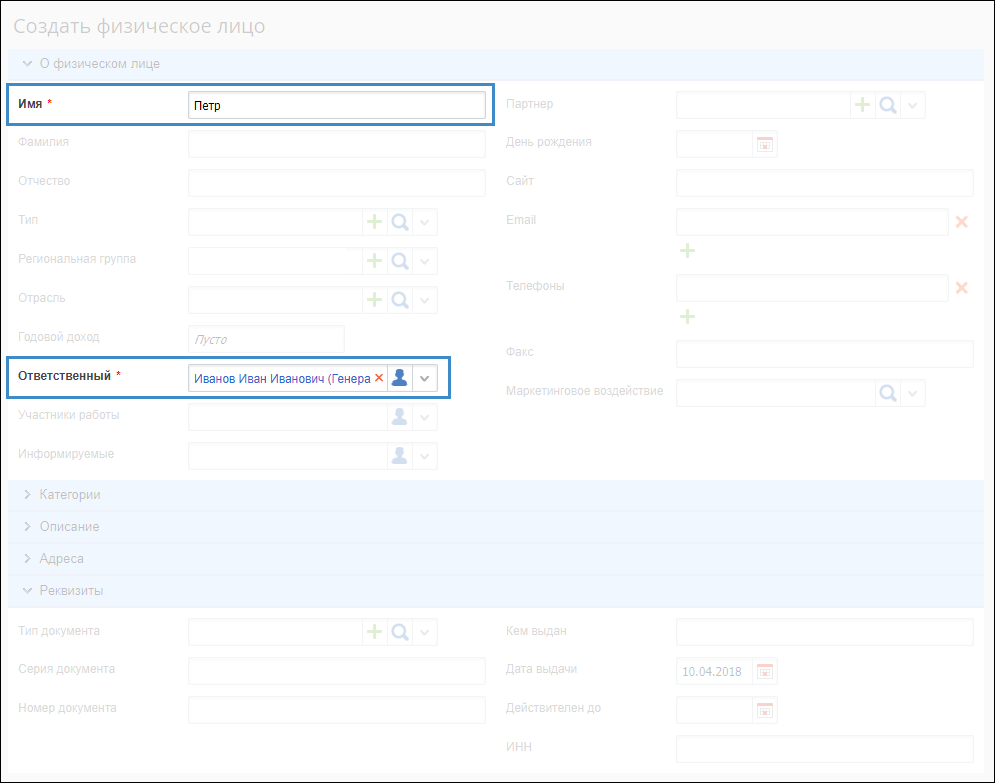Open the Ответственный dropdown arrow
This screenshot has width=995, height=783.
[x=425, y=378]
